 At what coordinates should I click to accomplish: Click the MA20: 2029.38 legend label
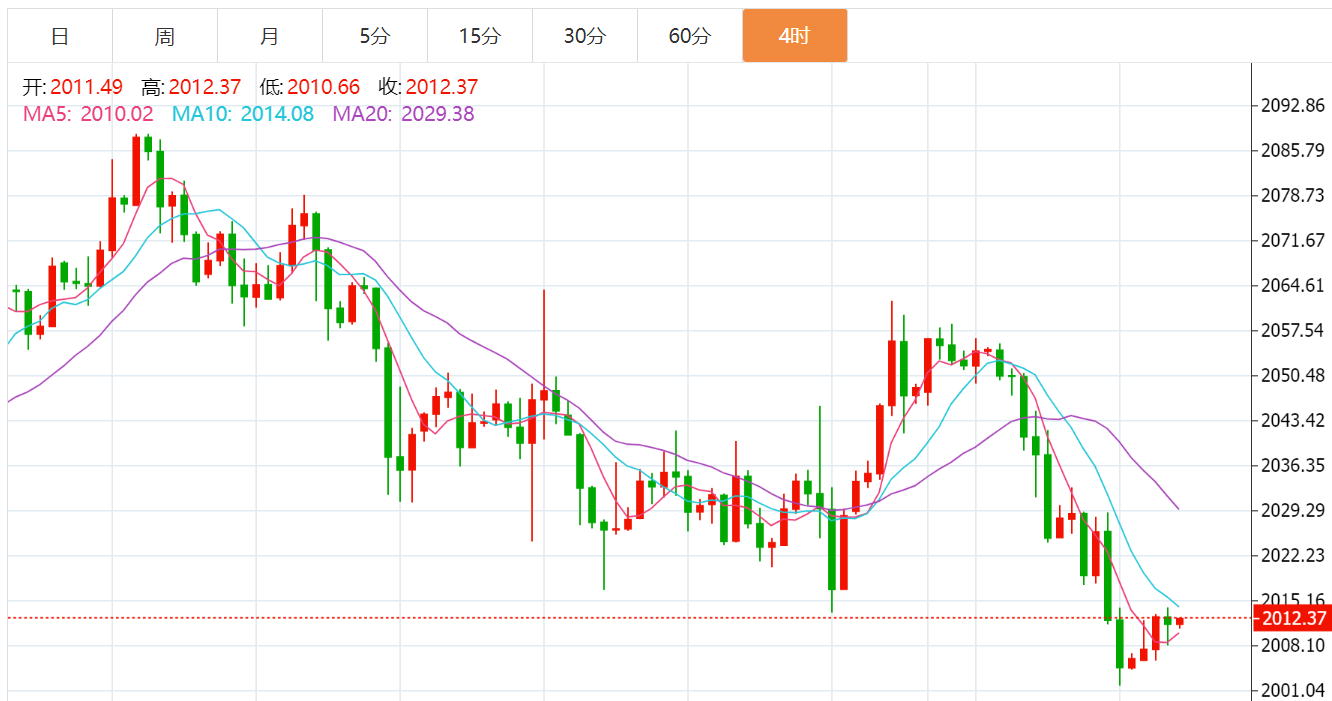click(x=404, y=114)
